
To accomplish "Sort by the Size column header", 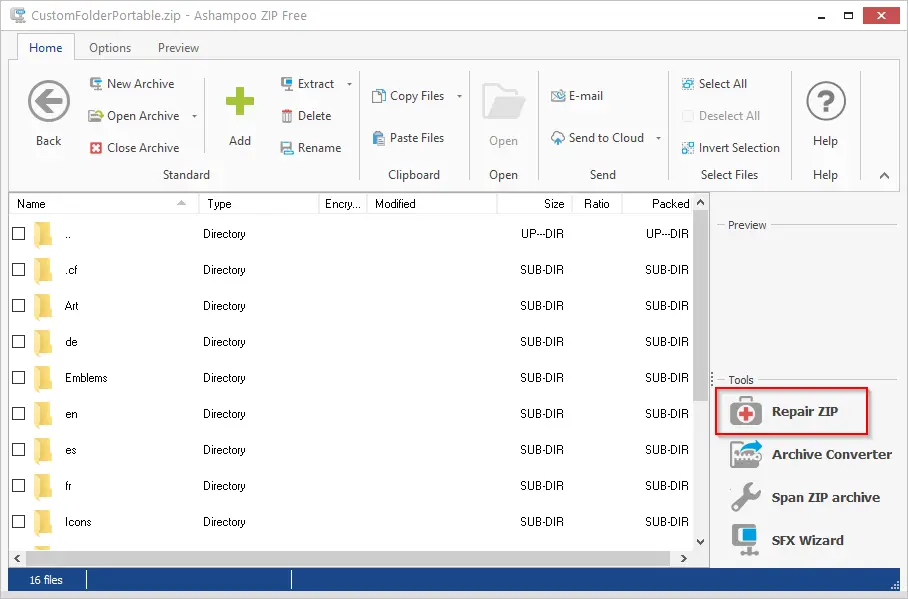I will coord(535,204).
